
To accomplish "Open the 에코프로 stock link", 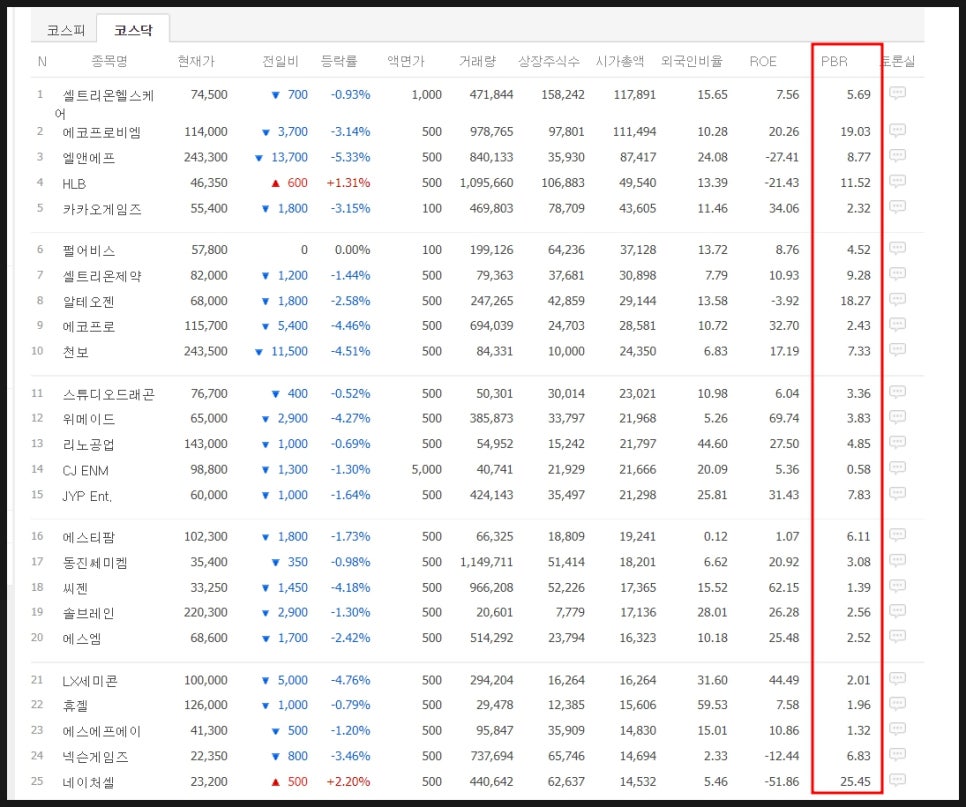I will pos(89,326).
